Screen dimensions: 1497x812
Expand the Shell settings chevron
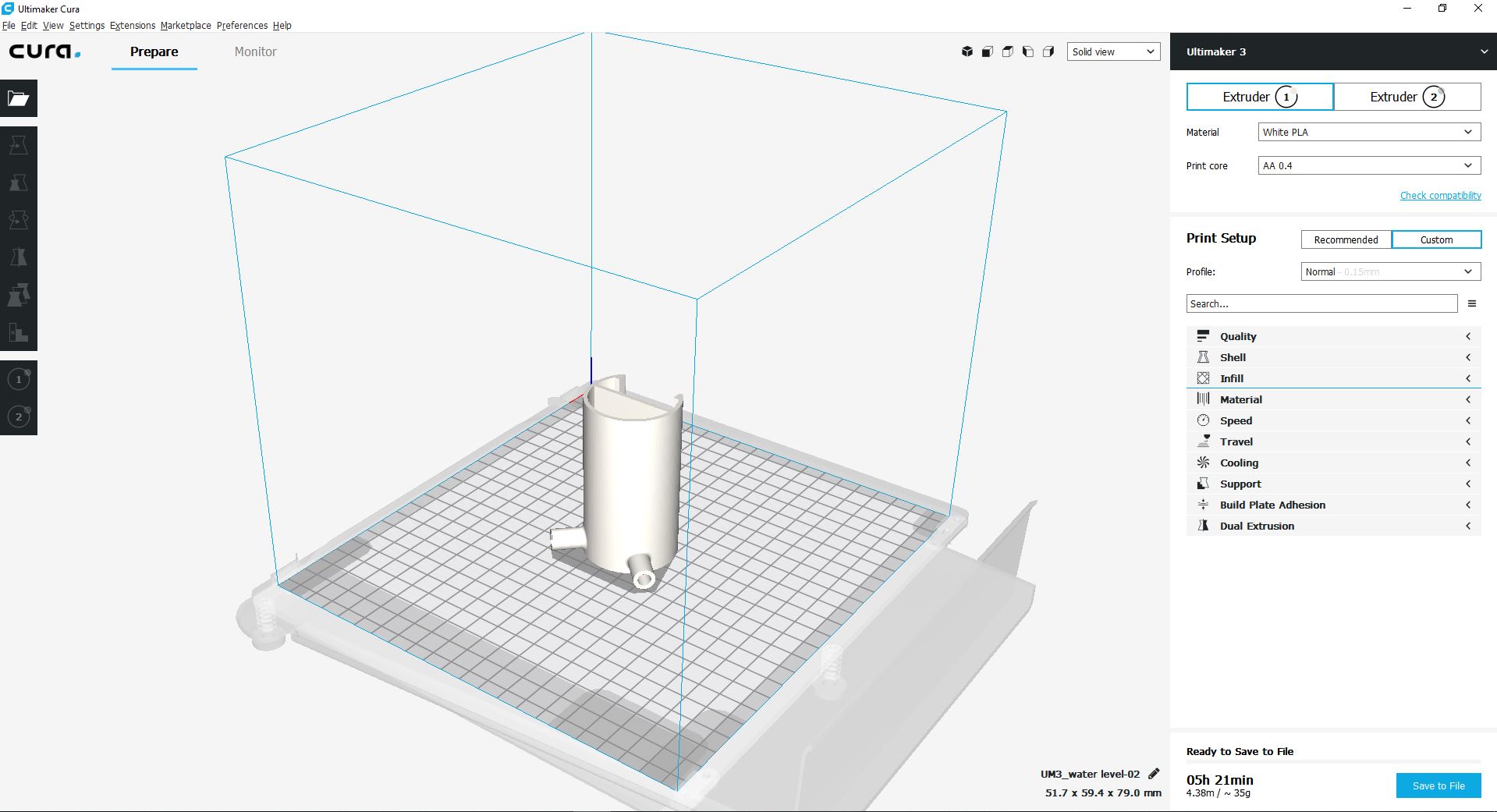point(1468,357)
